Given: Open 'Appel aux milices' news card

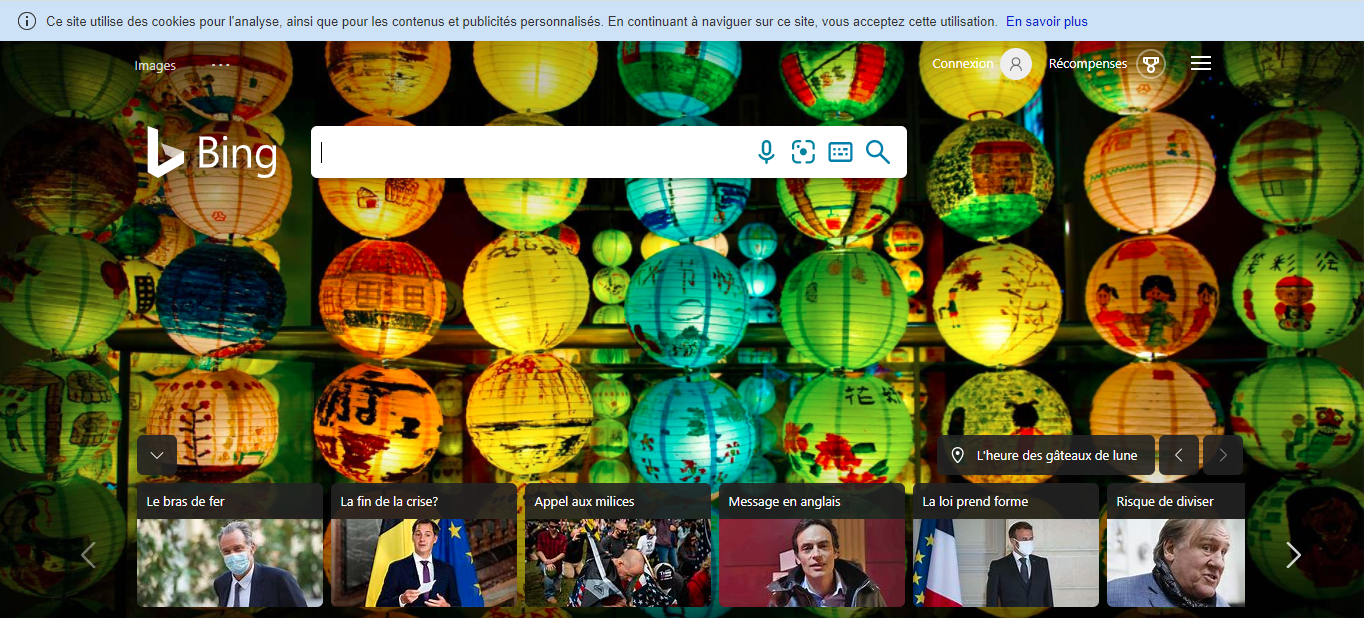Looking at the screenshot, I should point(617,546).
